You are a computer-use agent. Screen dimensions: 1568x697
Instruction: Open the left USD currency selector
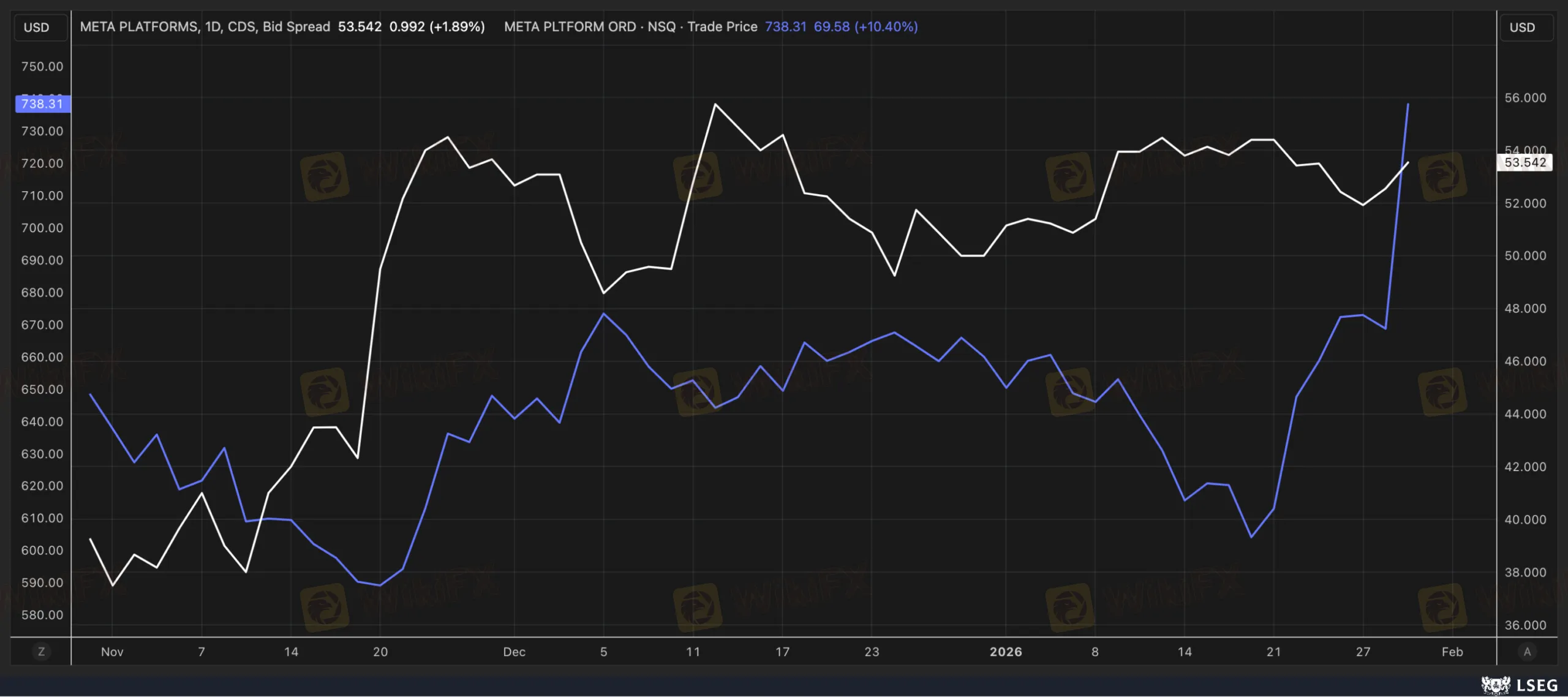pyautogui.click(x=37, y=28)
